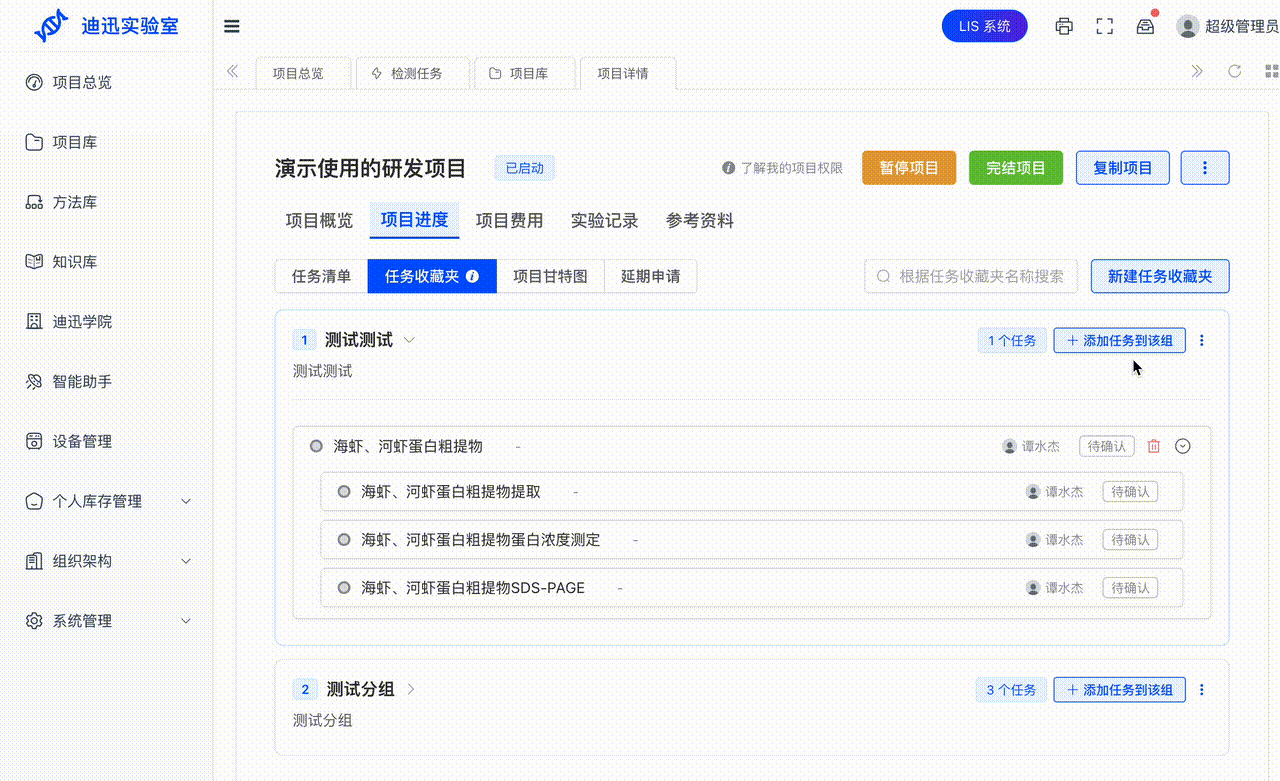Open three-dot menu for 测试测试 group
Viewport: 1280px width, 781px height.
pos(1202,340)
